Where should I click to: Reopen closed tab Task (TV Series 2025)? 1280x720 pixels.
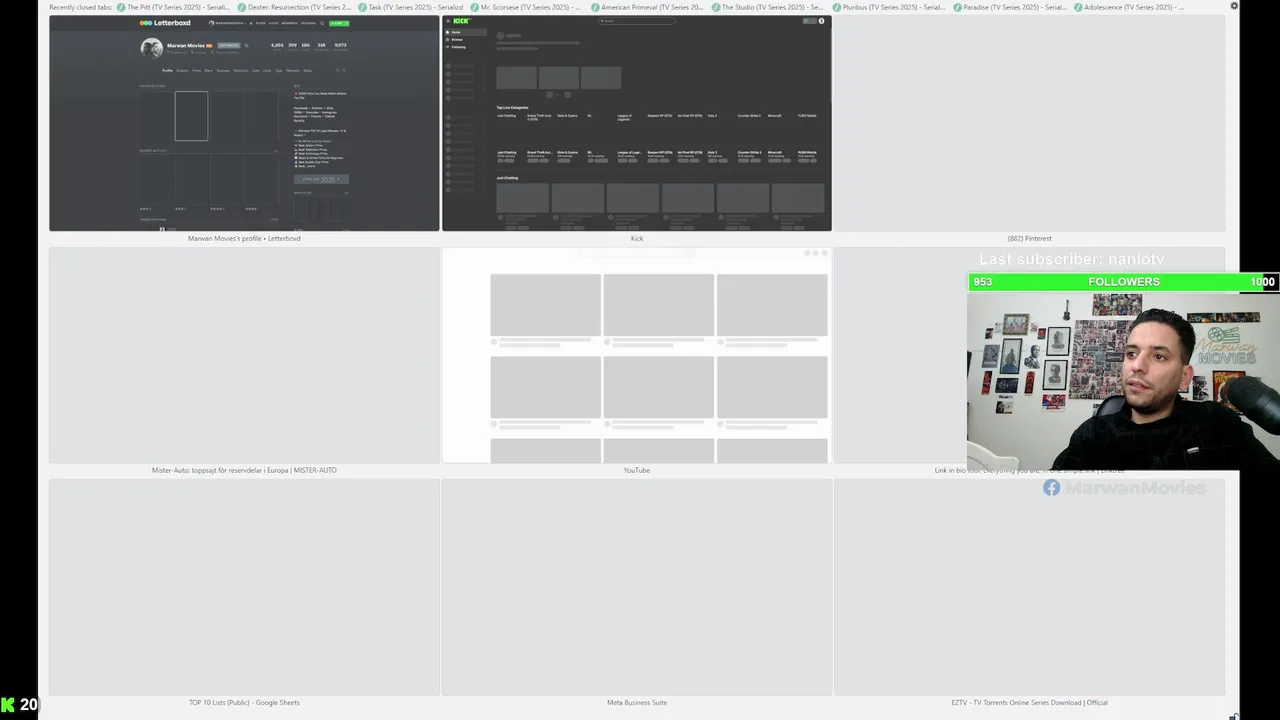coord(410,7)
